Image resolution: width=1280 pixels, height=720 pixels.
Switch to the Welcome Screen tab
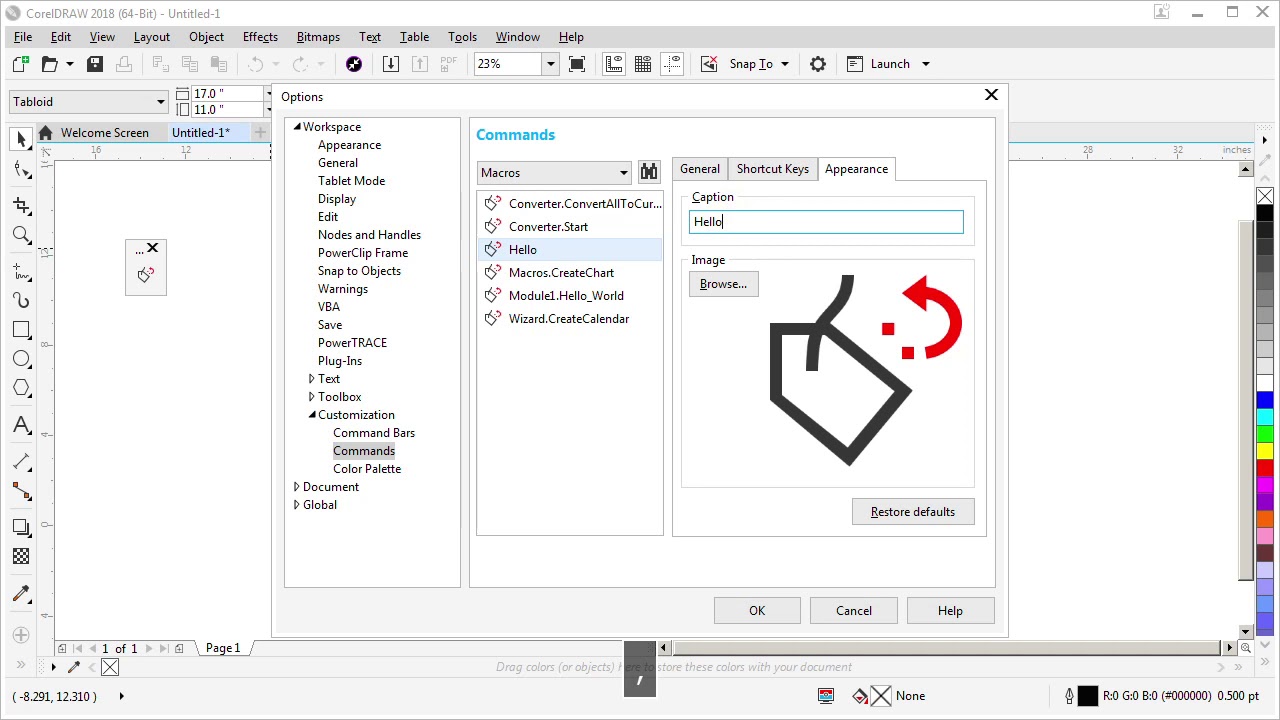pos(104,133)
